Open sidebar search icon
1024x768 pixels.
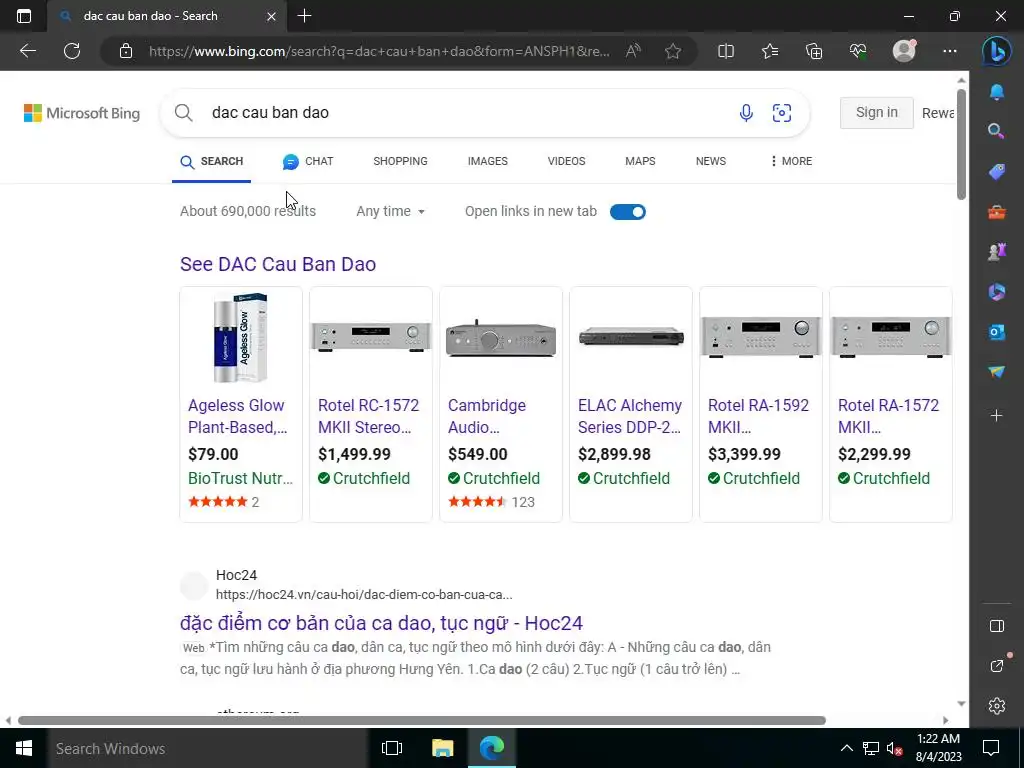tap(997, 131)
